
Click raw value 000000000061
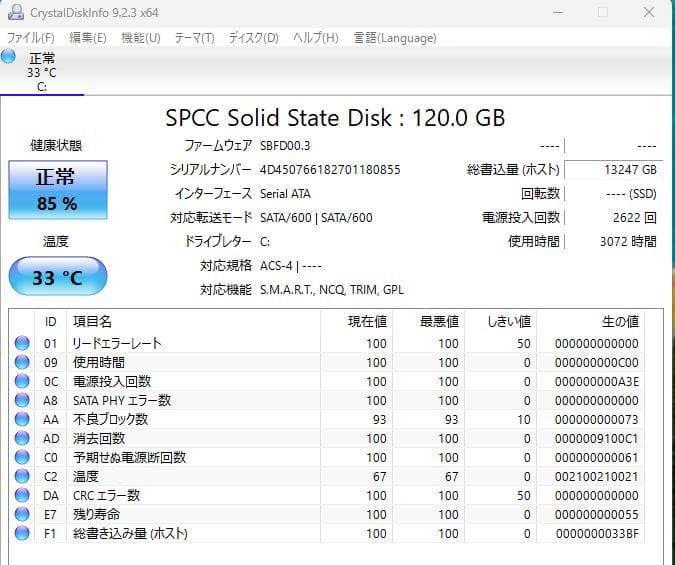[x=597, y=457]
